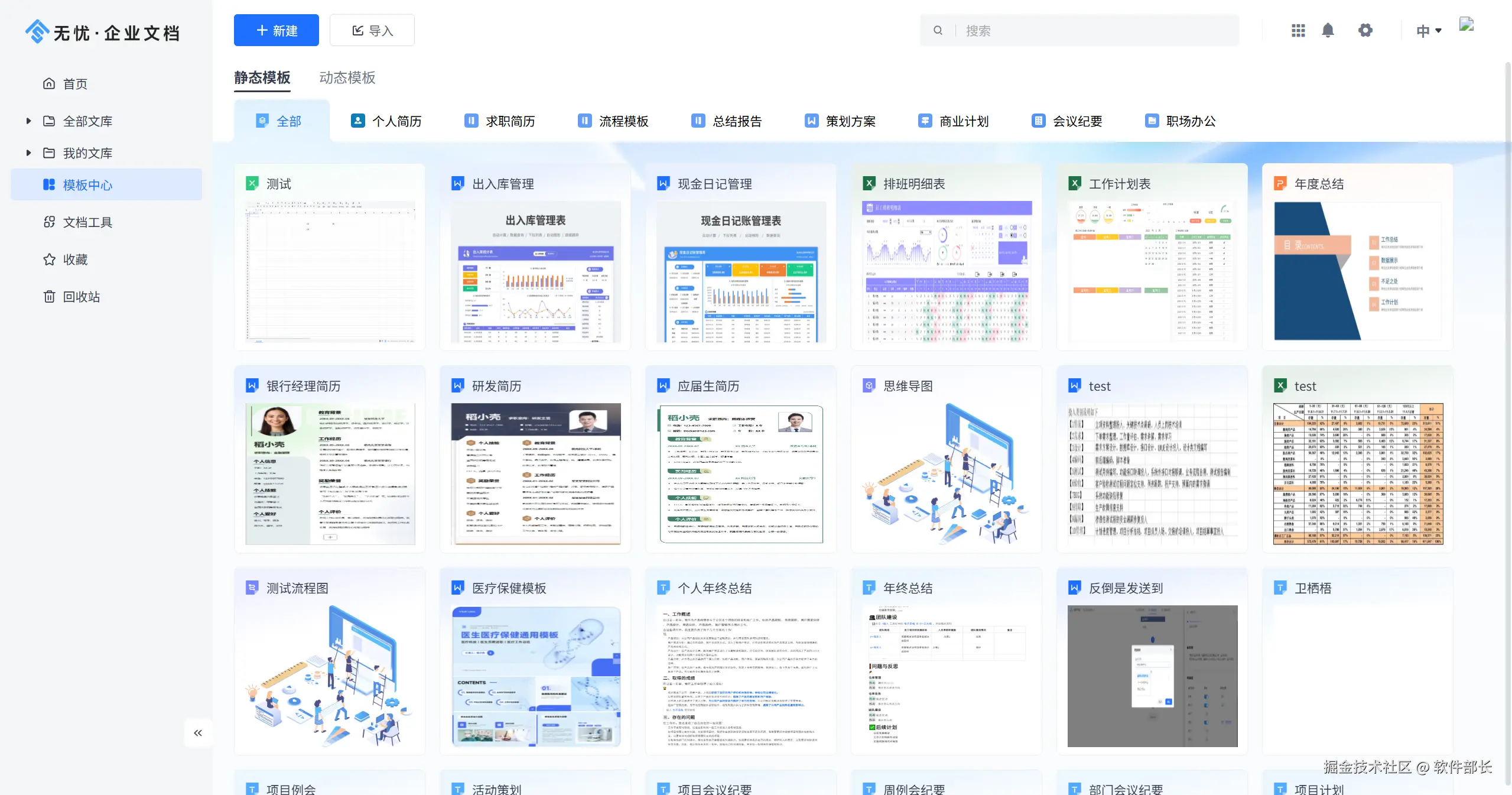Open the 年度总结 template thumbnail
The height and width of the screenshot is (795, 1512).
(x=1357, y=271)
